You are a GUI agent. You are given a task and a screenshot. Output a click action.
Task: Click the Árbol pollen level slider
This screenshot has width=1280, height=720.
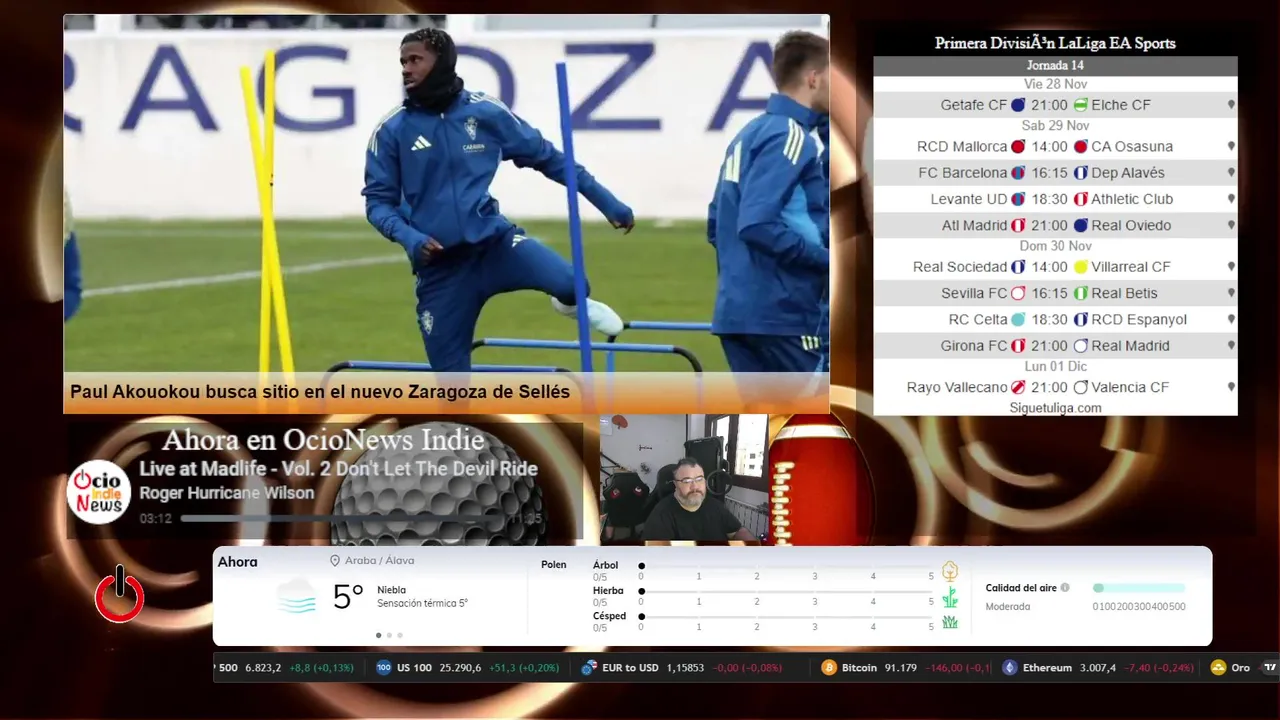(786, 566)
